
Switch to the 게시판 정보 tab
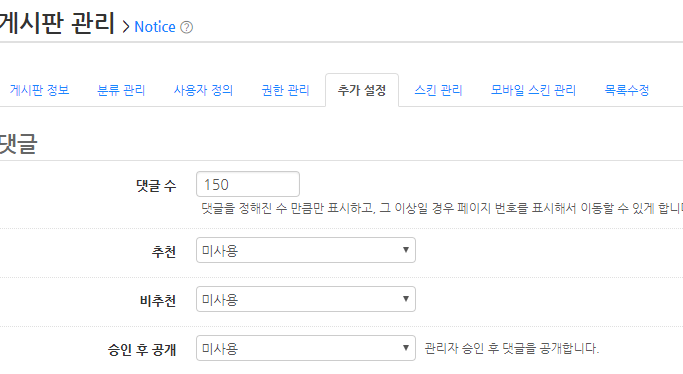(x=40, y=90)
